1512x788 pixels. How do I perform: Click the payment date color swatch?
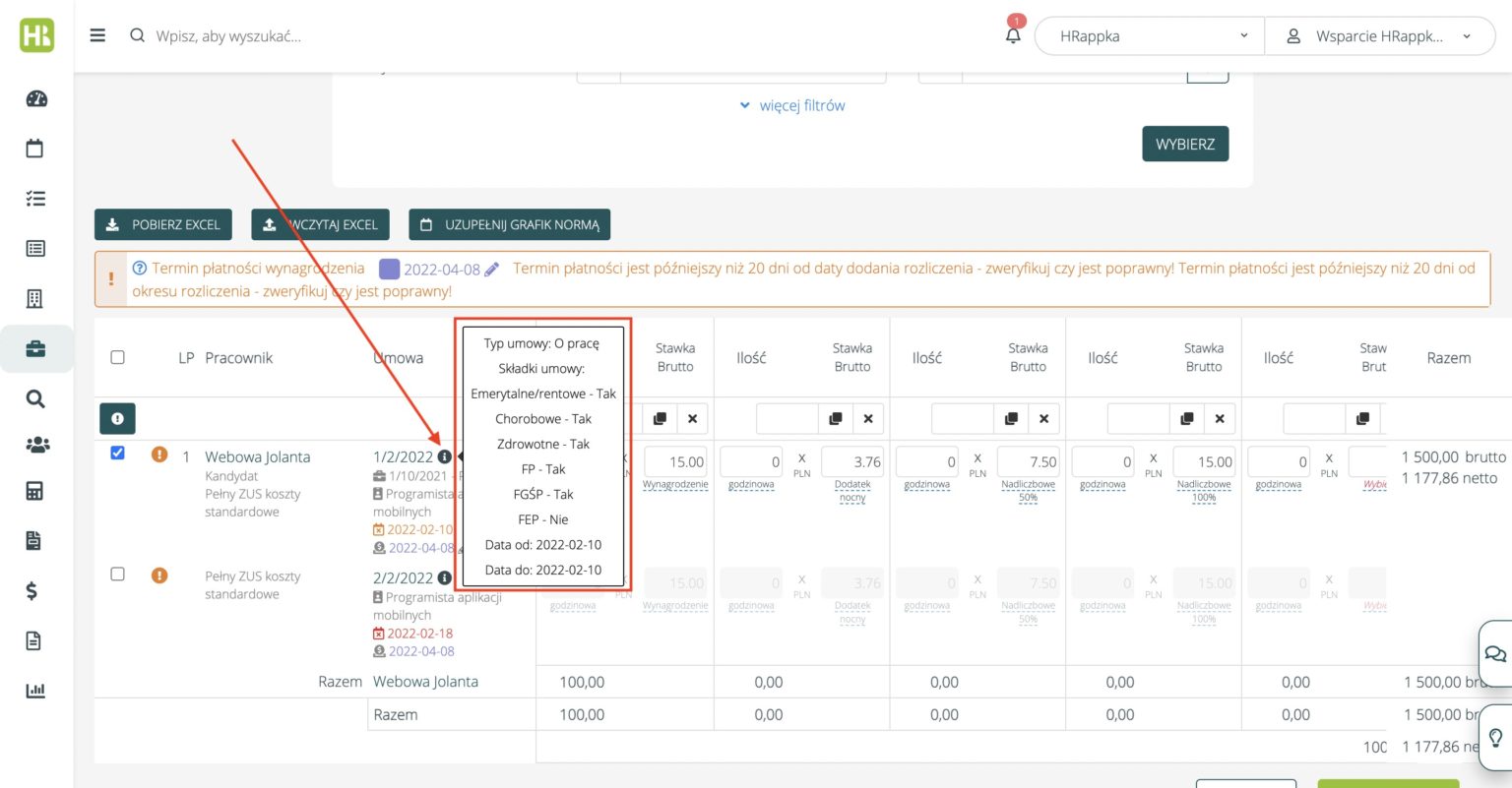click(x=389, y=269)
